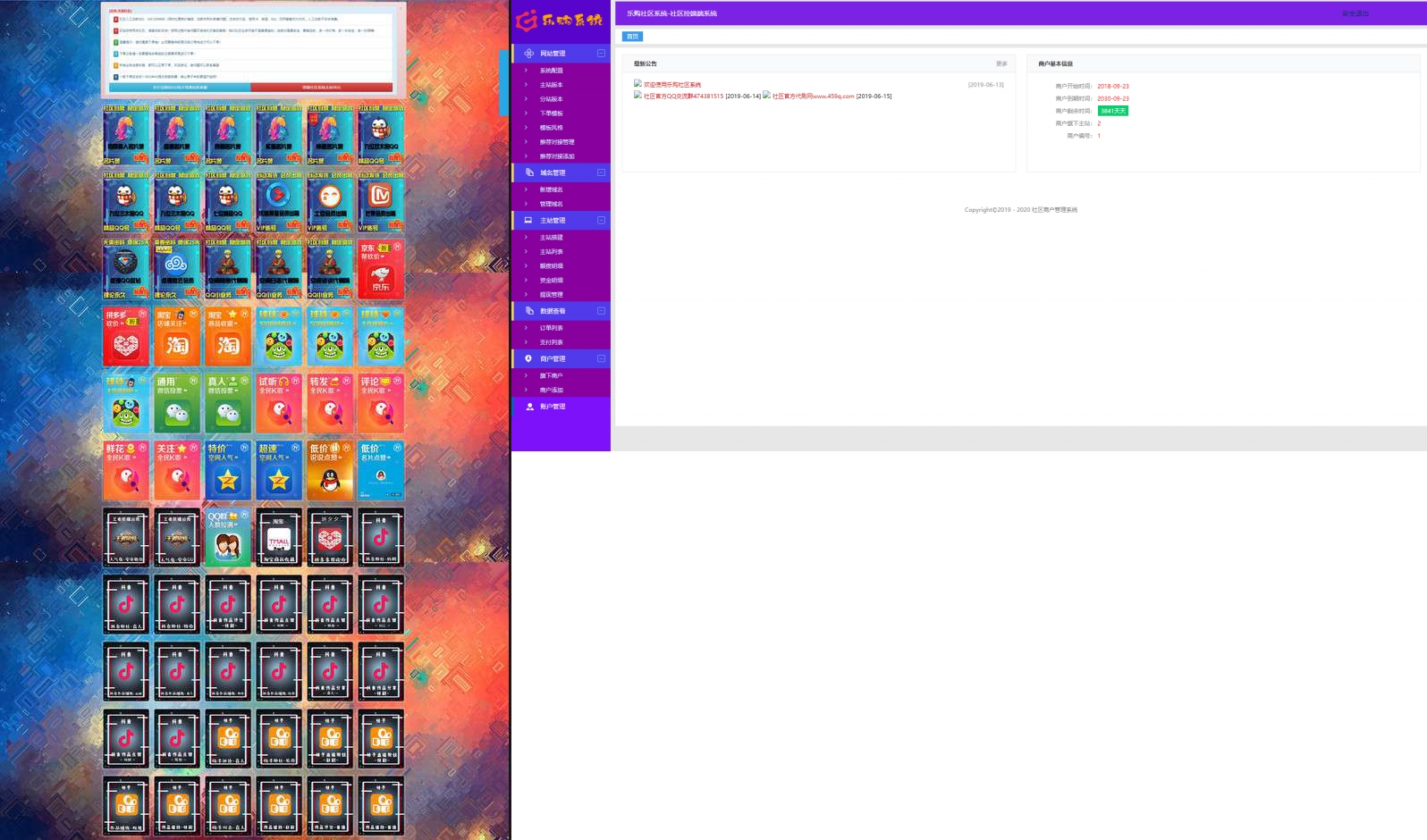
Task: Pick the 鲜花 全民K歌 tile
Action: (x=126, y=470)
